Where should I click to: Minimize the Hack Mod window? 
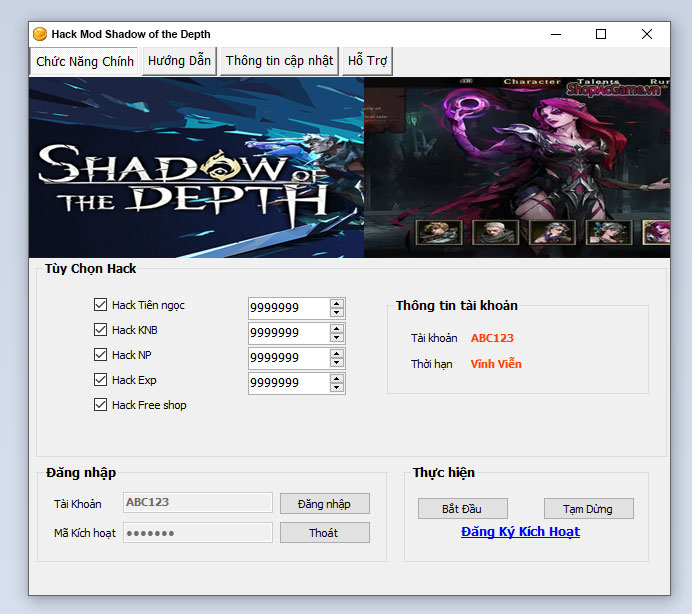click(556, 34)
